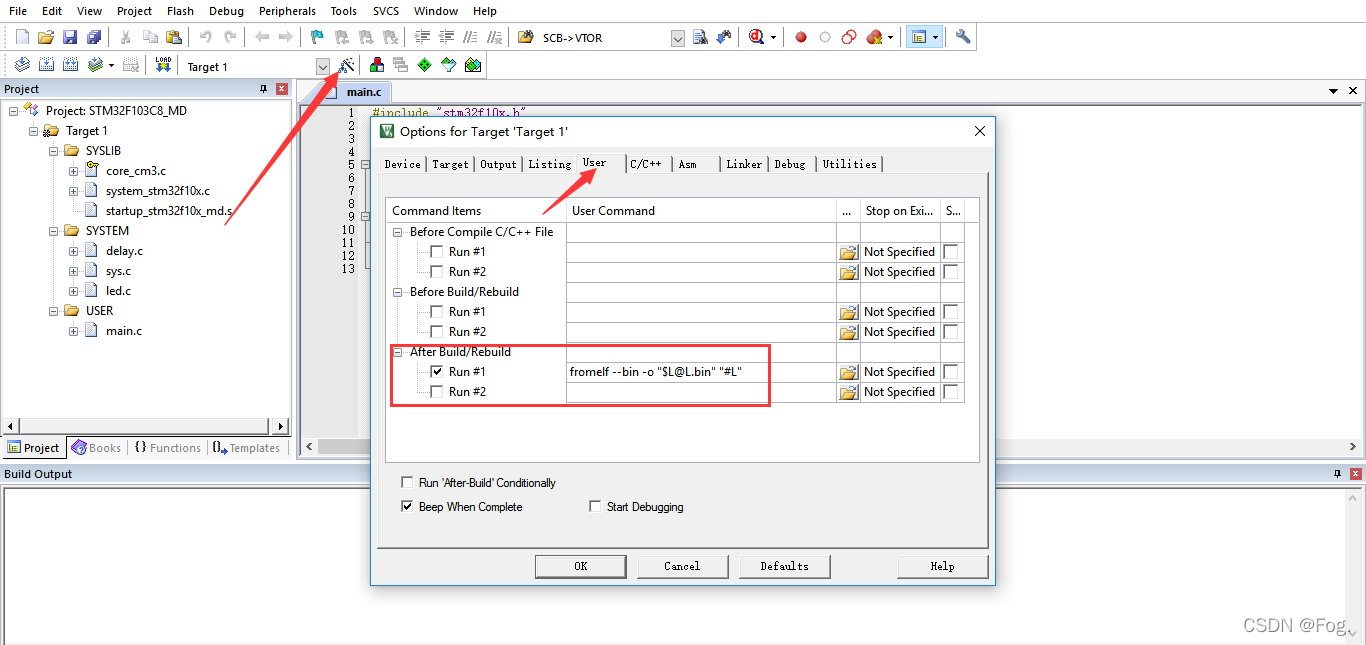
Task: Insert a breakpoint with red dot icon
Action: pyautogui.click(x=801, y=37)
